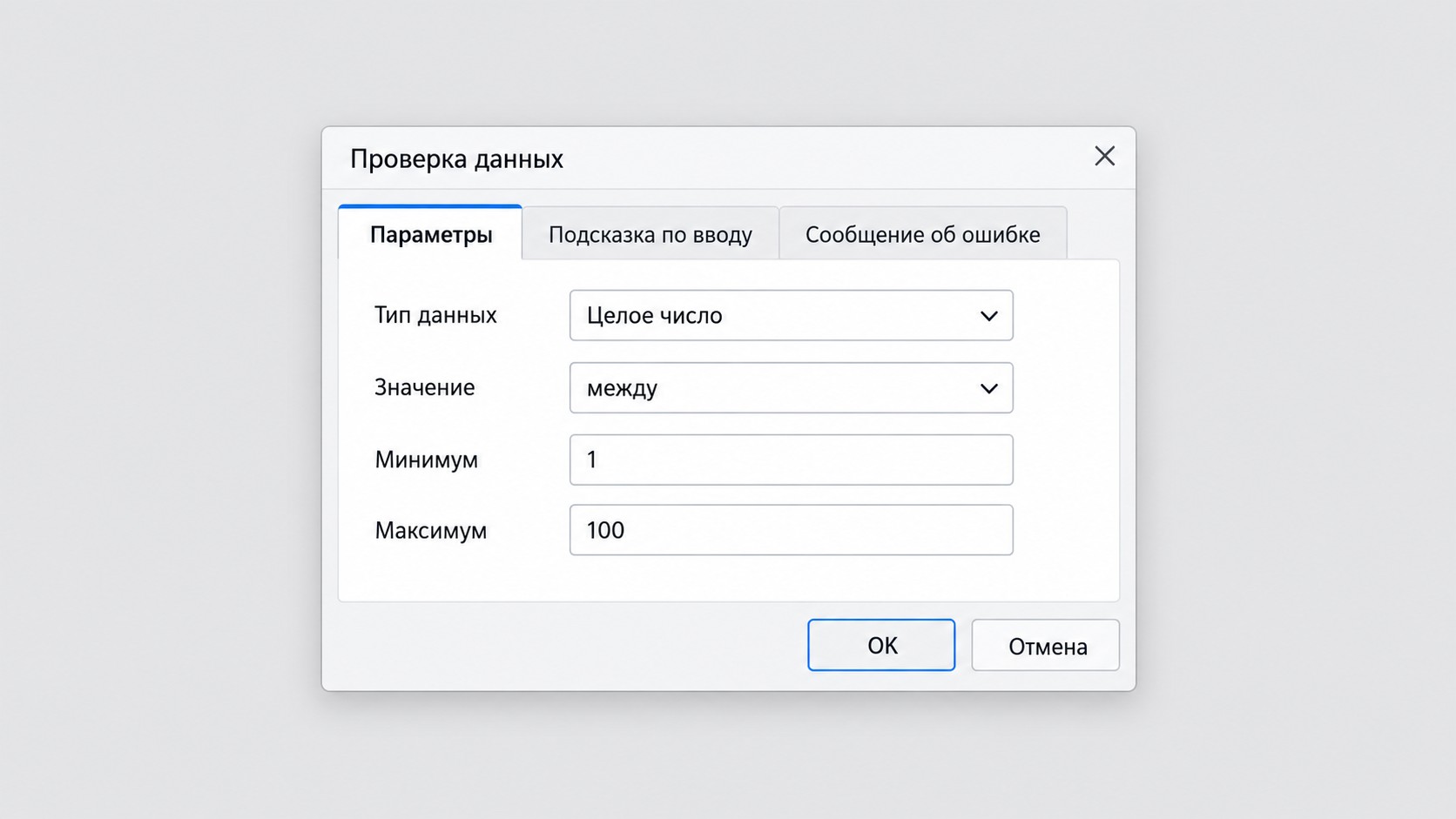
Task: Place cursor after the value 1 in Минимум
Action: [x=599, y=460]
